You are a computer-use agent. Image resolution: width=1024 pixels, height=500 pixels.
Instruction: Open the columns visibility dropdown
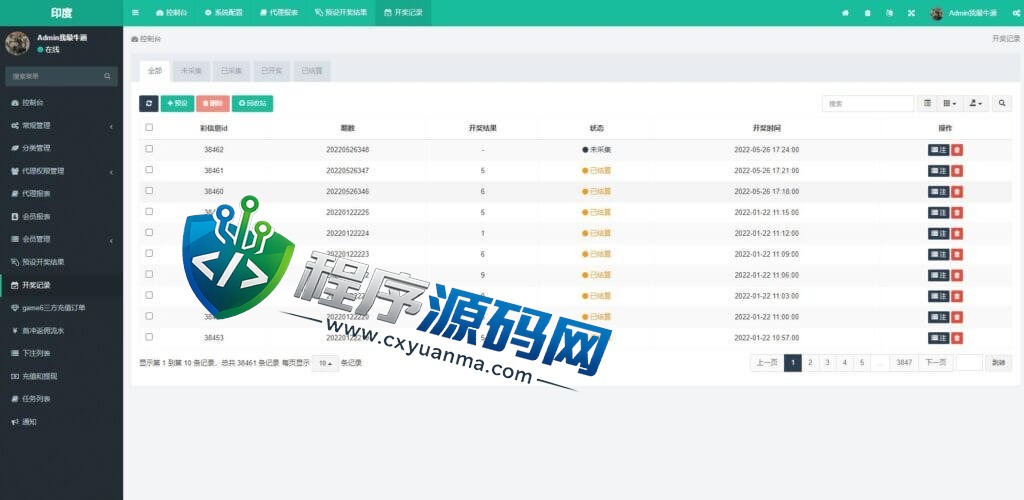(x=950, y=103)
